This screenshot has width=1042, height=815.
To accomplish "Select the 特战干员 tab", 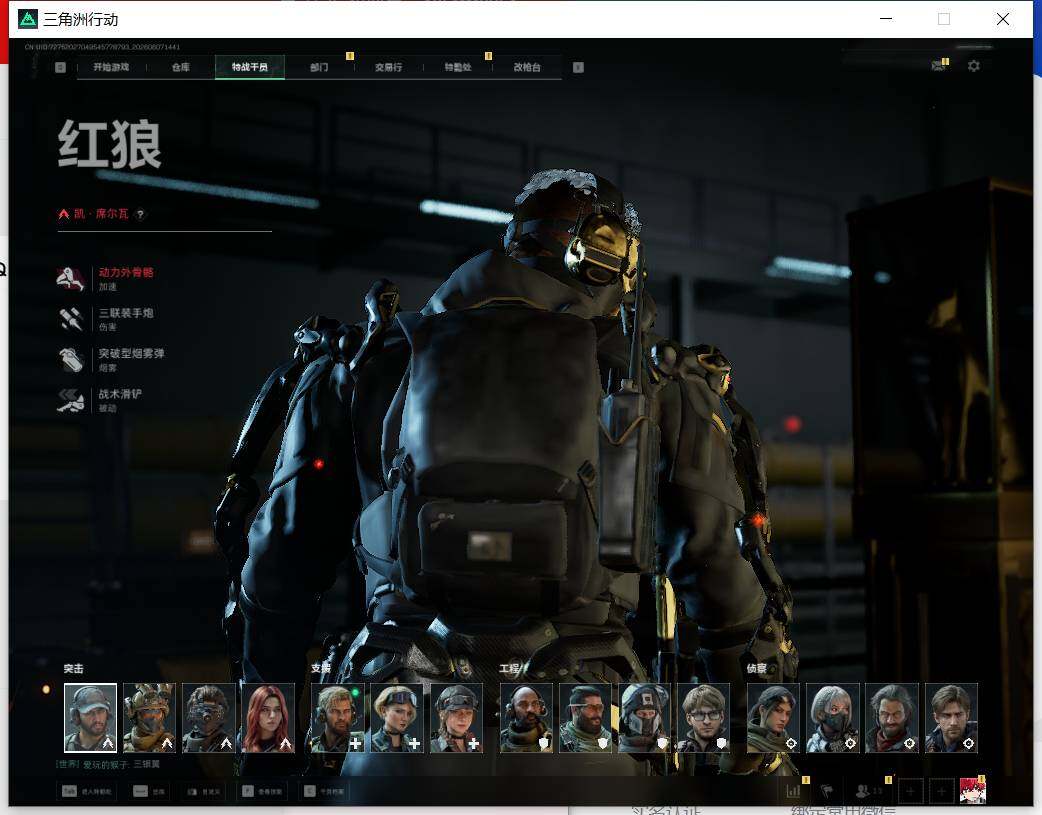I will pyautogui.click(x=250, y=67).
